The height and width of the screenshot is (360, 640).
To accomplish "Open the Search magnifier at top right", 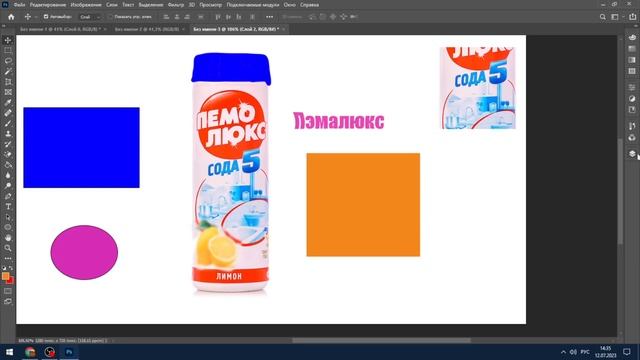I will [x=603, y=17].
